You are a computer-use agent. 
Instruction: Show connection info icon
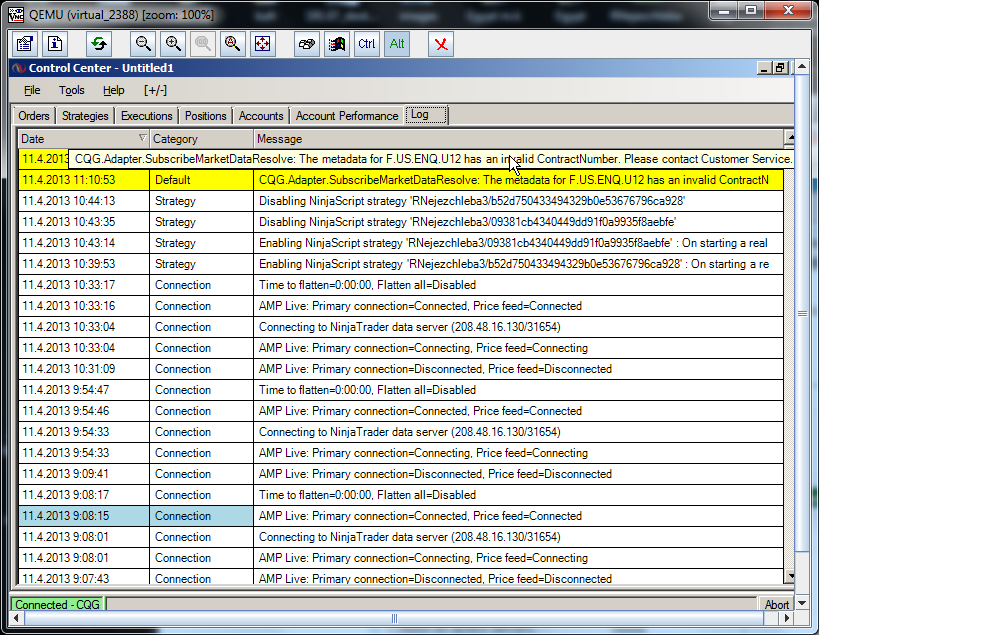(x=55, y=44)
